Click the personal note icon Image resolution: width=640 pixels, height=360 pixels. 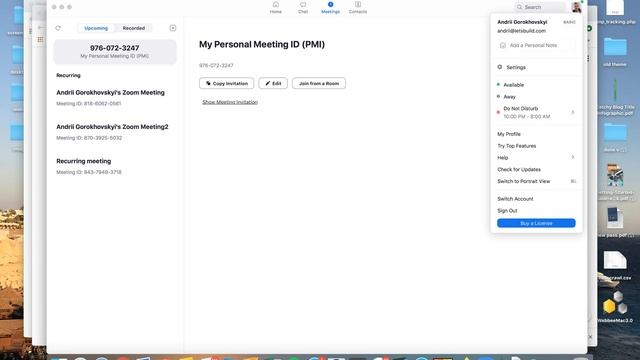[503, 45]
